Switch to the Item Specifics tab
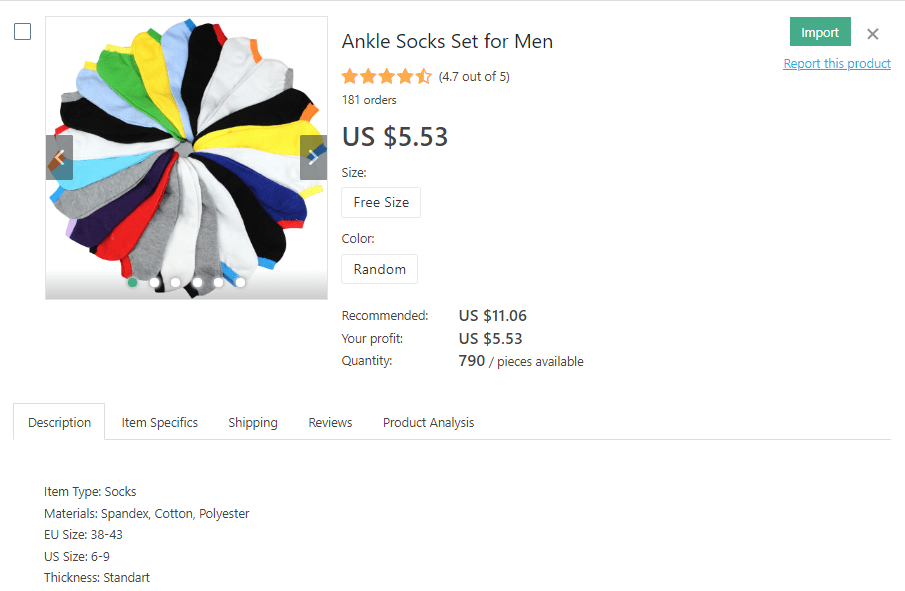 160,422
